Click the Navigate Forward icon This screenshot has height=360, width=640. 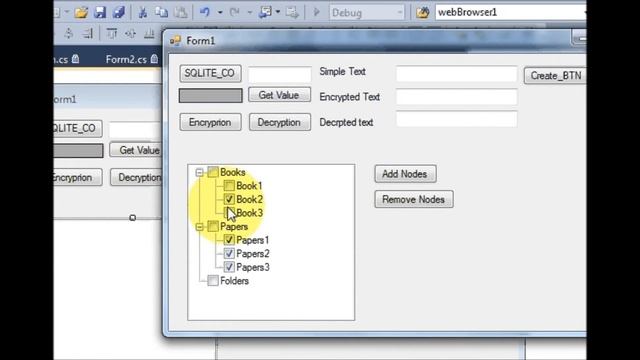click(x=292, y=13)
